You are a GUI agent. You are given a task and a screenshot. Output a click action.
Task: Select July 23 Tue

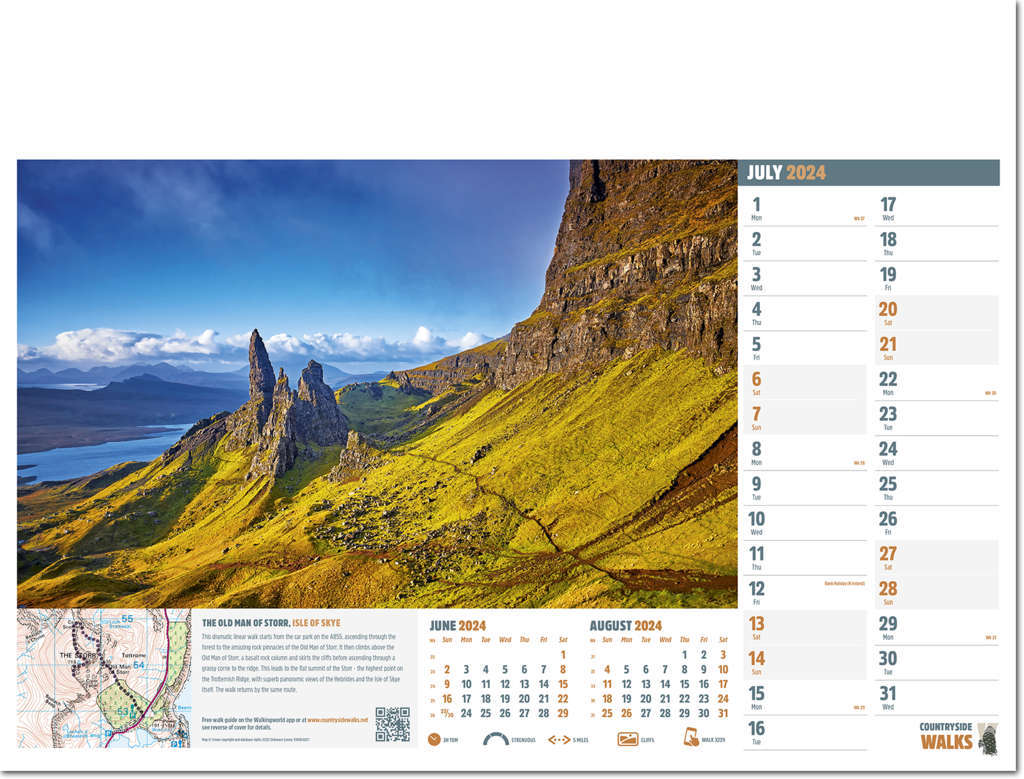pyautogui.click(x=936, y=419)
